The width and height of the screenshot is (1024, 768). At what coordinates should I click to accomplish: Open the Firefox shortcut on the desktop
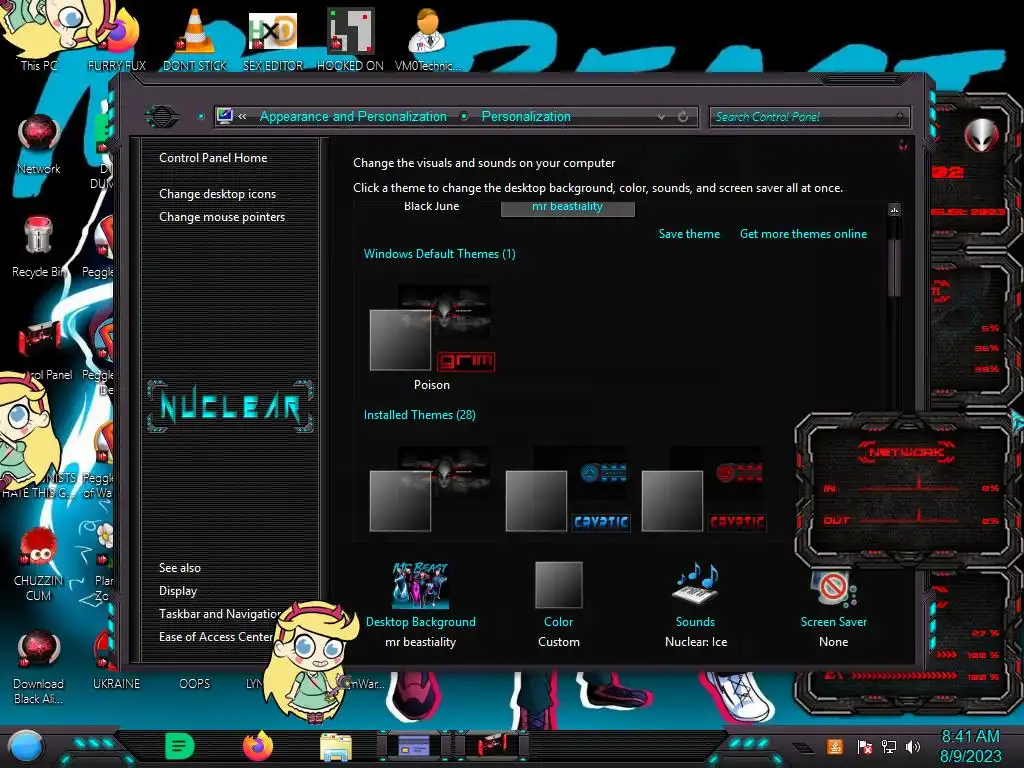pyautogui.click(x=123, y=33)
